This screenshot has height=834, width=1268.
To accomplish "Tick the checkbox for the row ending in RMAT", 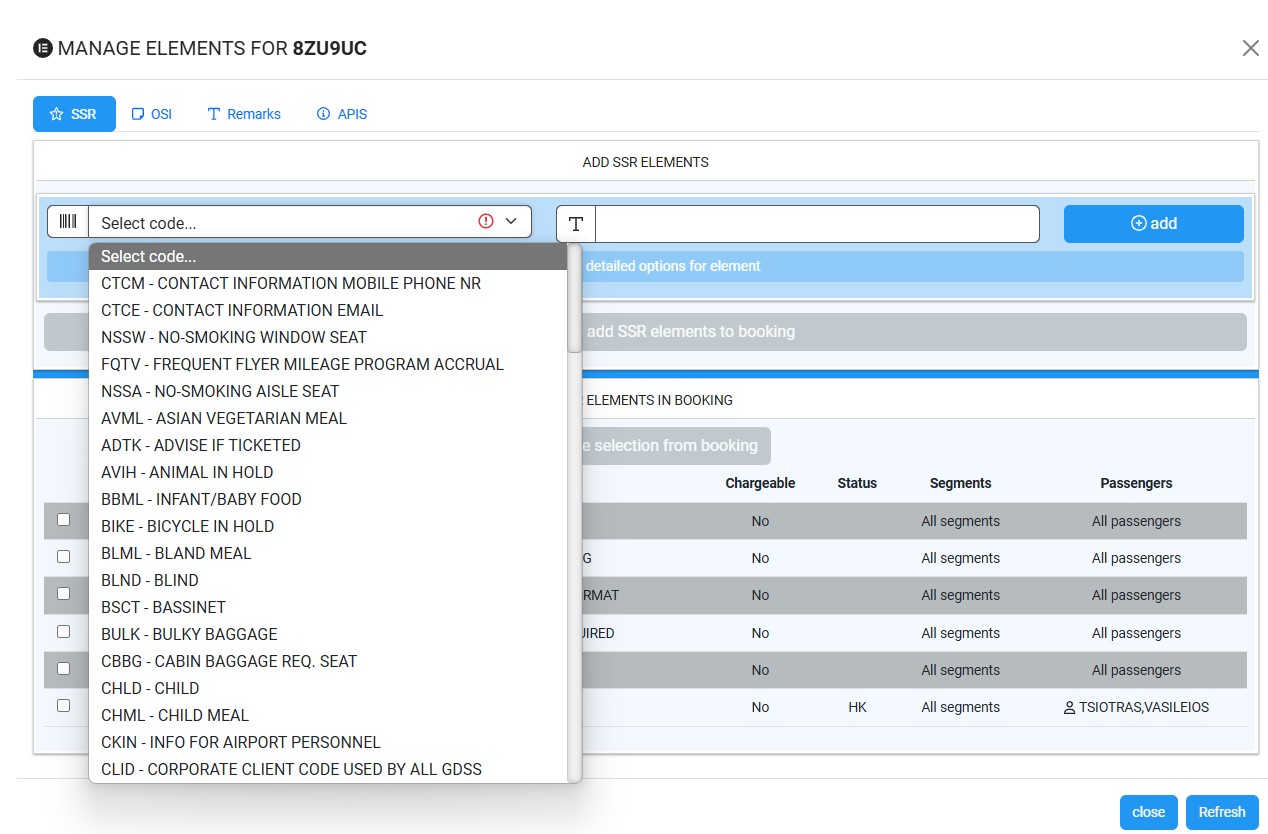I will coord(63,593).
